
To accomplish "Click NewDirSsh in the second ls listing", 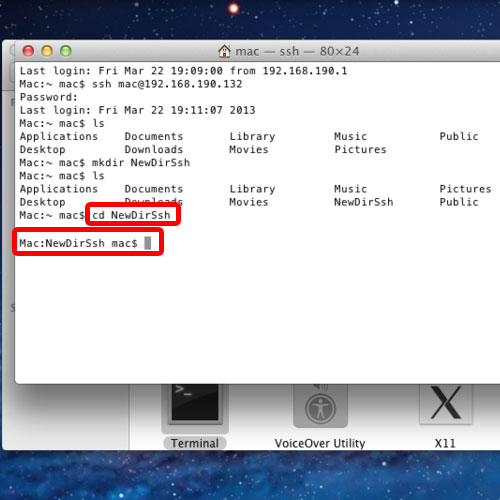I will pos(364,202).
